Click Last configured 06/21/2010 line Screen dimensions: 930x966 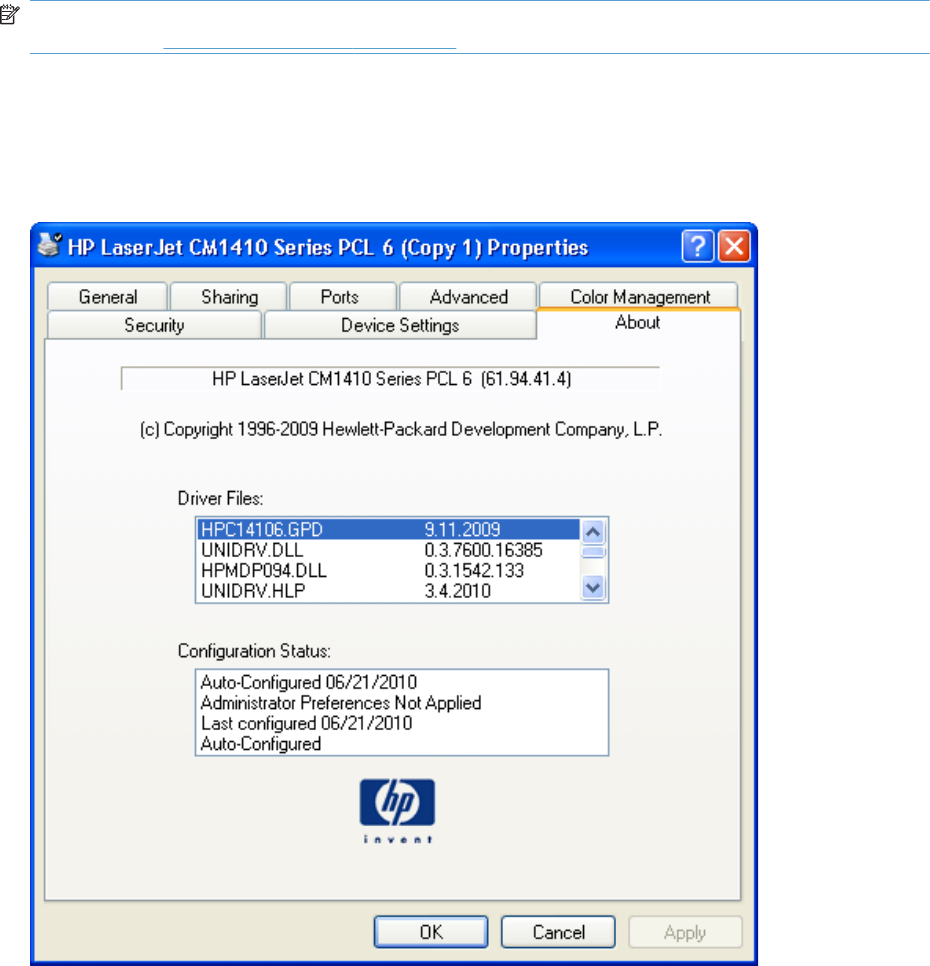[306, 723]
